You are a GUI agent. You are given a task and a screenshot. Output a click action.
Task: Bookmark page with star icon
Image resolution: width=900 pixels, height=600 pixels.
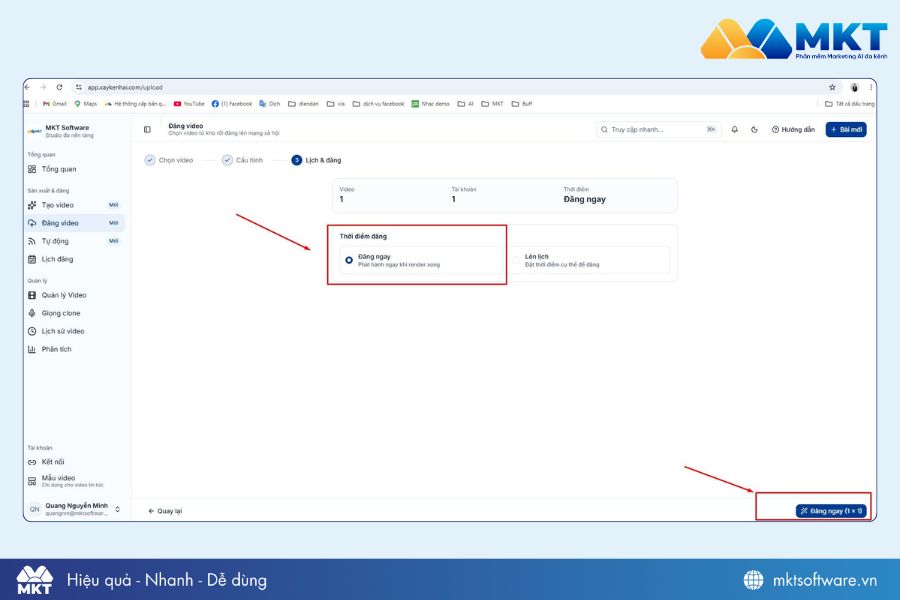[832, 87]
